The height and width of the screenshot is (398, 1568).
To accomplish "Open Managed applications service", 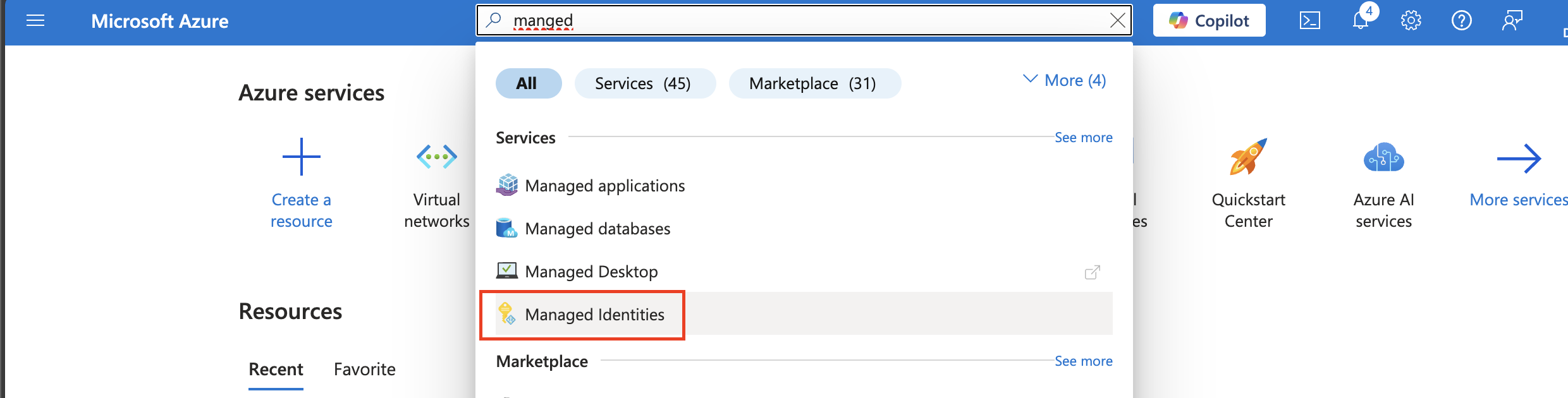I will [x=804, y=186].
